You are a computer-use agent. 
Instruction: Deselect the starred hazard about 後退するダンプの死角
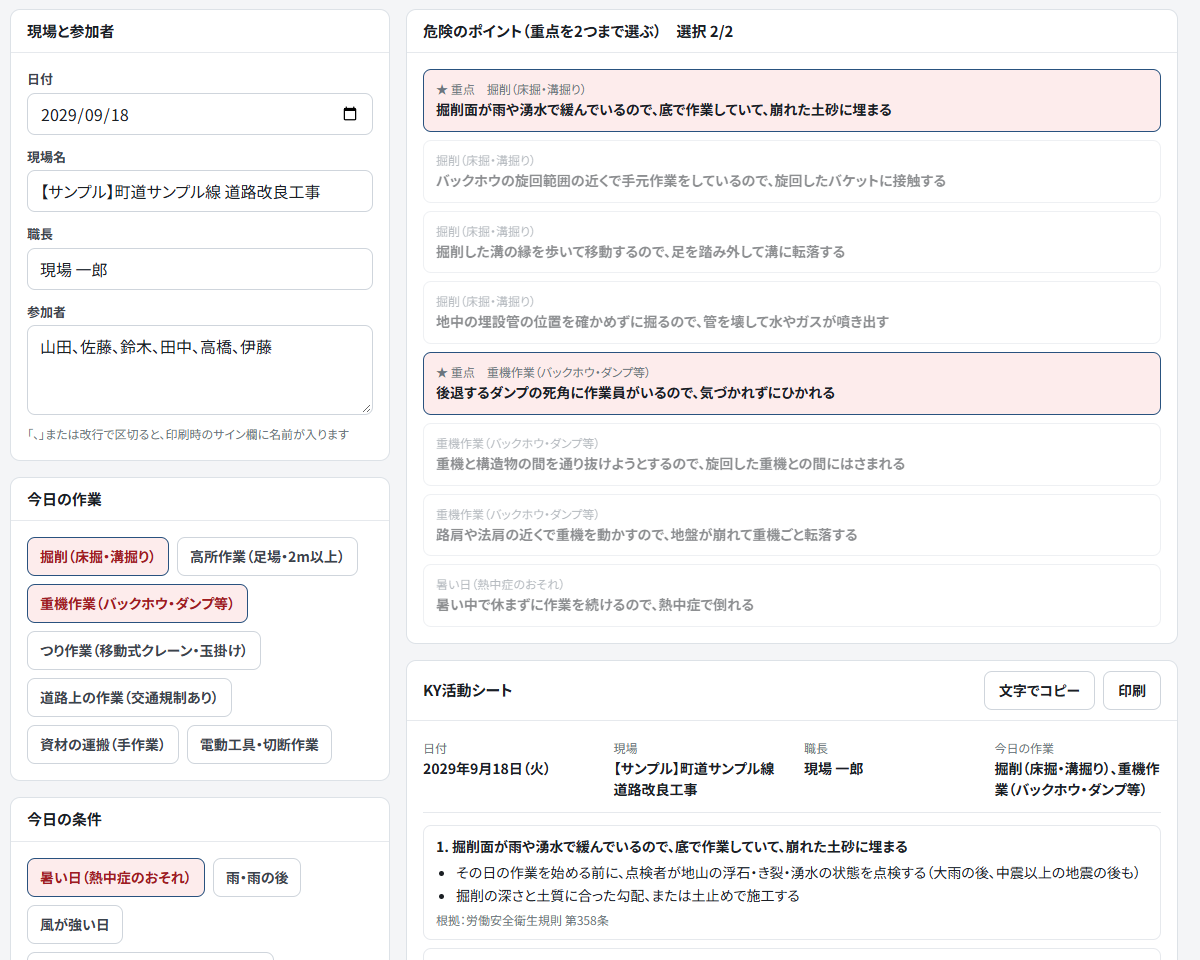pos(792,383)
